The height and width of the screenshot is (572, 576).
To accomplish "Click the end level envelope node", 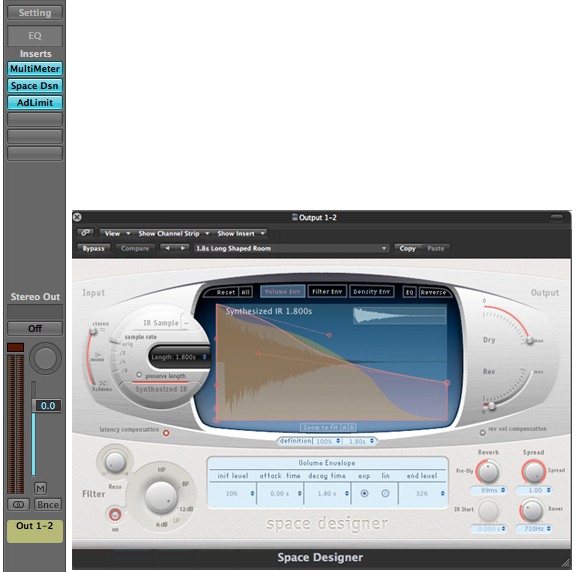I will click(x=447, y=383).
